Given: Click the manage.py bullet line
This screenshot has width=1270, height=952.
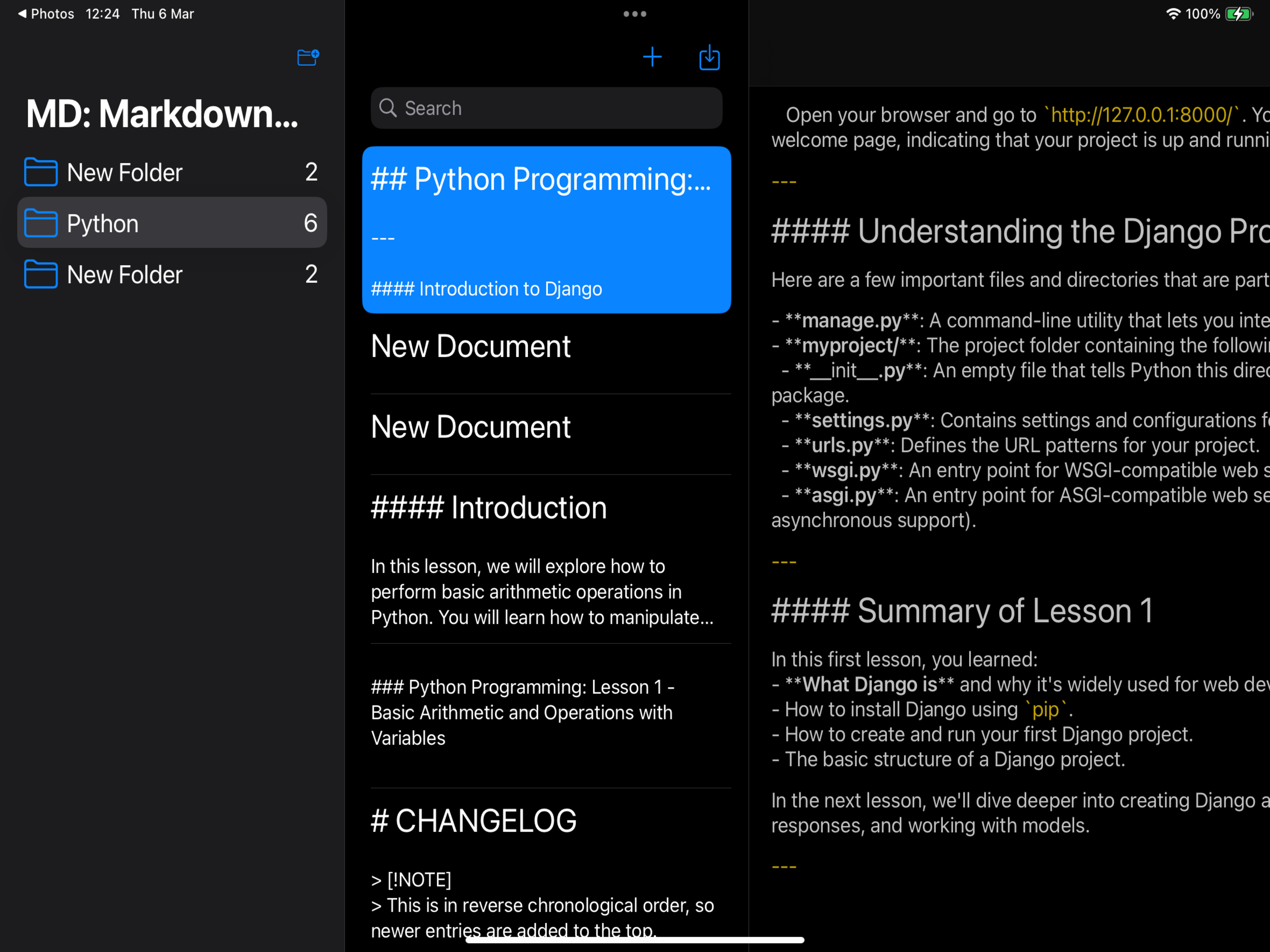Looking at the screenshot, I should click(1020, 320).
